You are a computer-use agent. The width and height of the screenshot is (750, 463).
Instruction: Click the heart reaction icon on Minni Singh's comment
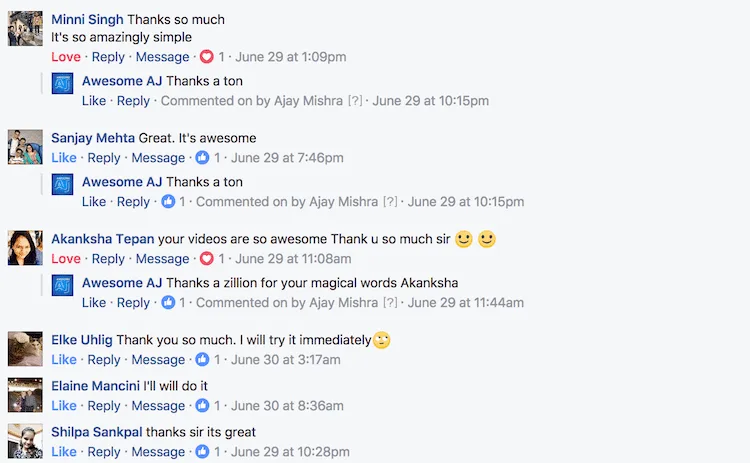click(x=206, y=57)
